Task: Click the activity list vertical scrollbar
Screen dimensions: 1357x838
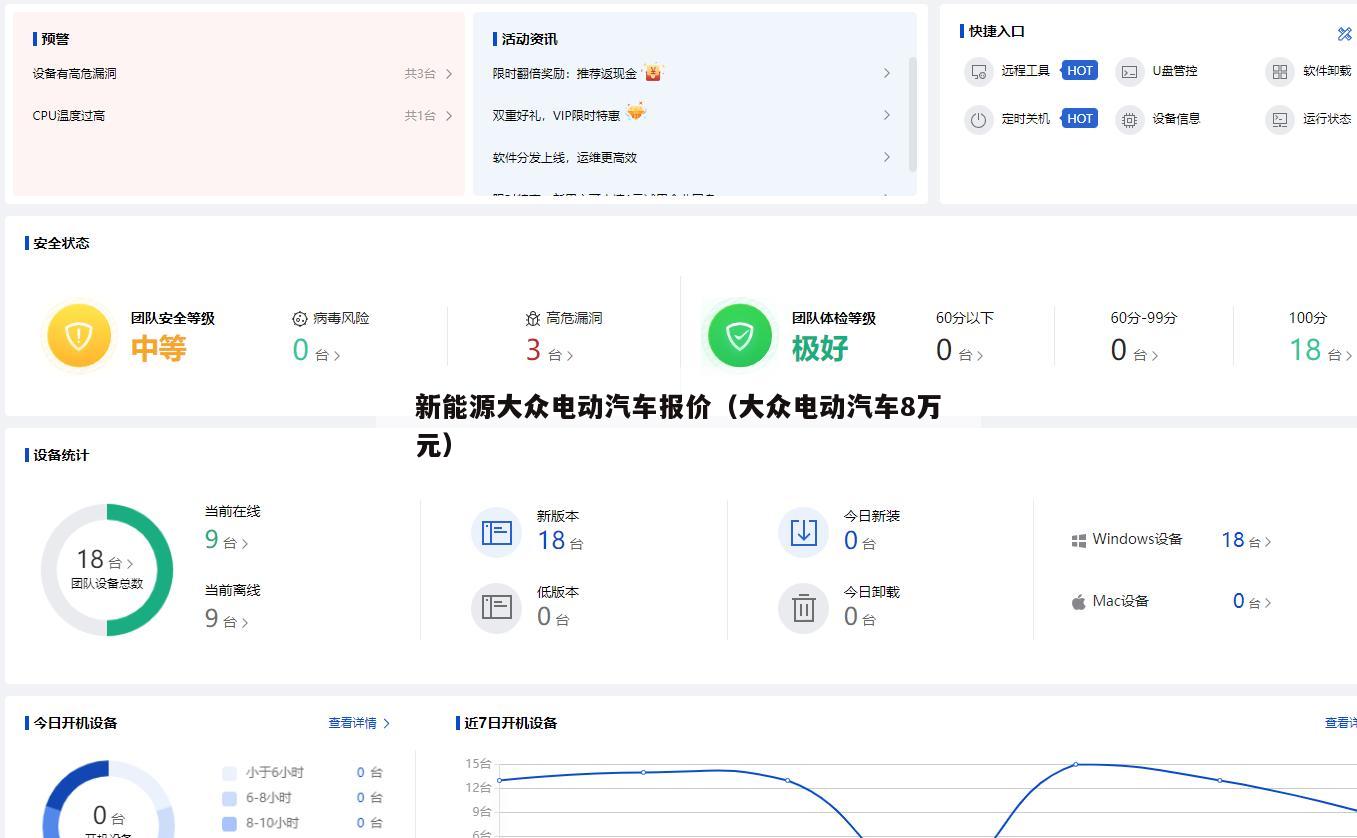Action: tap(912, 113)
